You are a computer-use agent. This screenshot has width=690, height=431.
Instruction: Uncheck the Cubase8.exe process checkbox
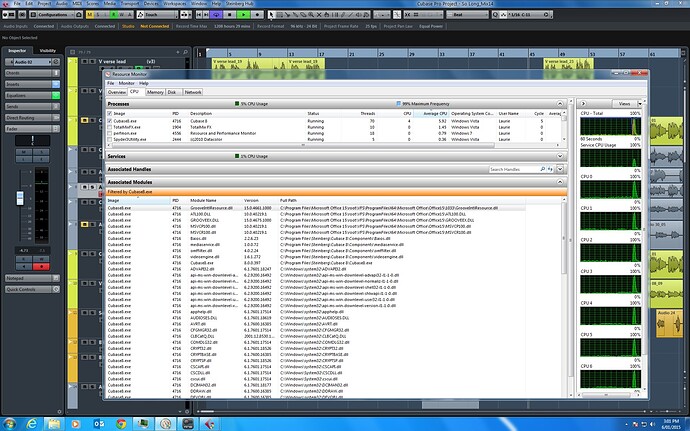tap(110, 121)
